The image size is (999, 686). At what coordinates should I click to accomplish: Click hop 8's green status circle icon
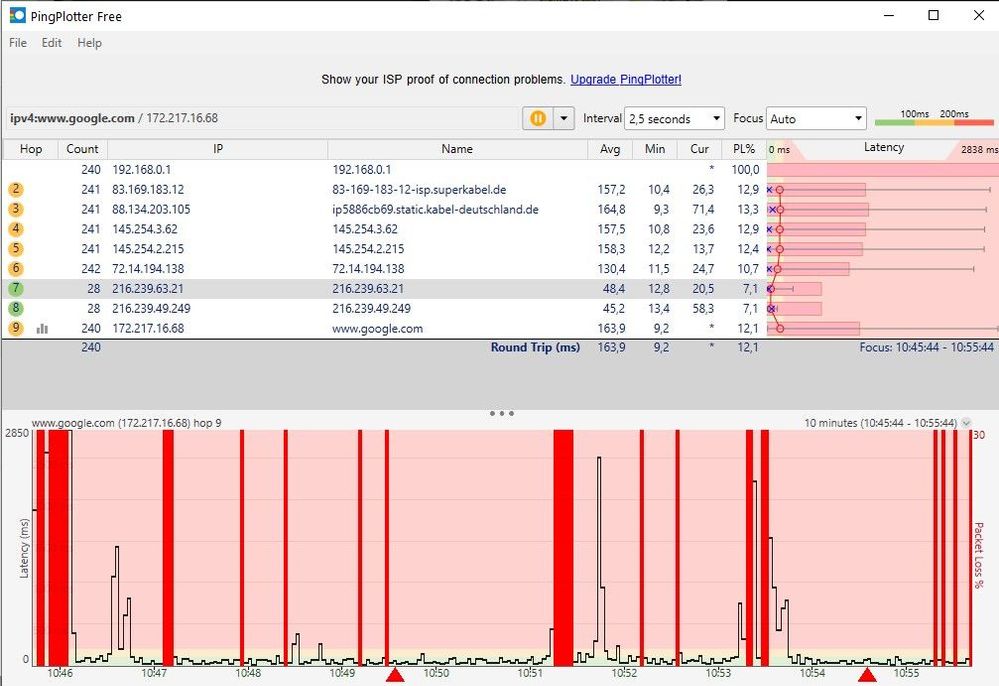15,308
